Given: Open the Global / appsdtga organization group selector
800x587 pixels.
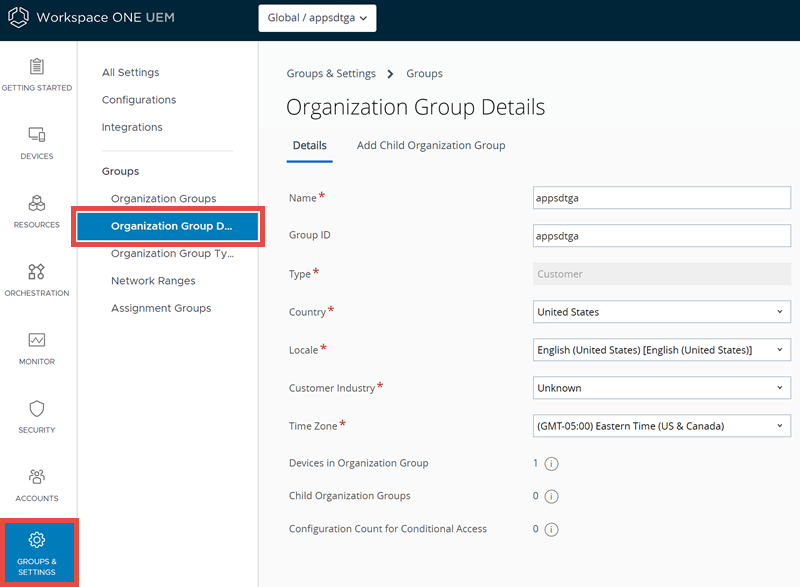Looking at the screenshot, I should click(x=317, y=18).
